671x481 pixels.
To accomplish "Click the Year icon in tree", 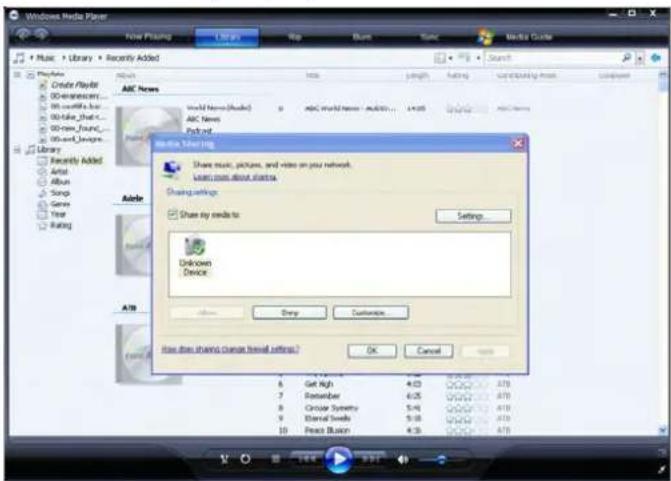I will coord(42,214).
